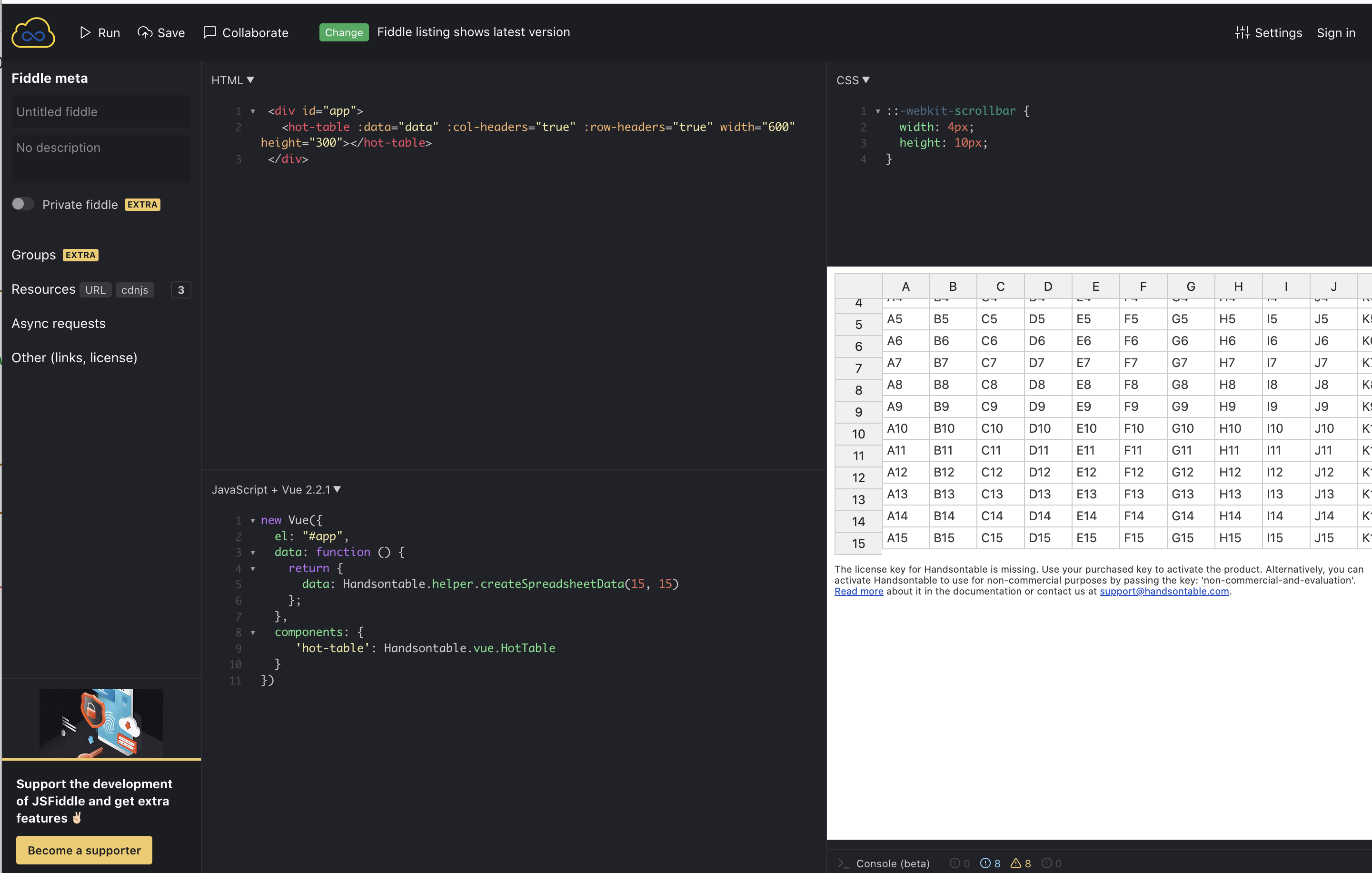Image resolution: width=1372 pixels, height=873 pixels.
Task: Click the last grey counter in console bar
Action: (1051, 863)
